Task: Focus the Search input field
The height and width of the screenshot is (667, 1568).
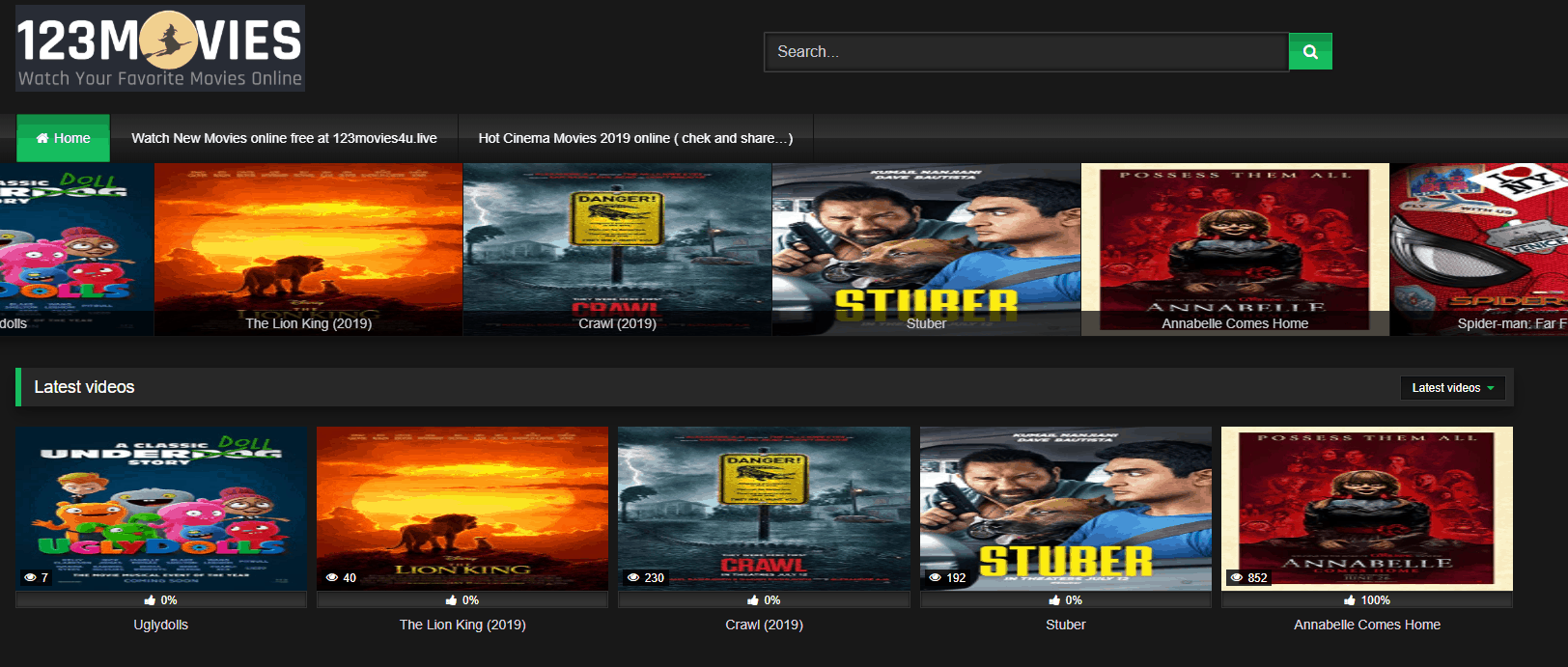Action: (1026, 52)
